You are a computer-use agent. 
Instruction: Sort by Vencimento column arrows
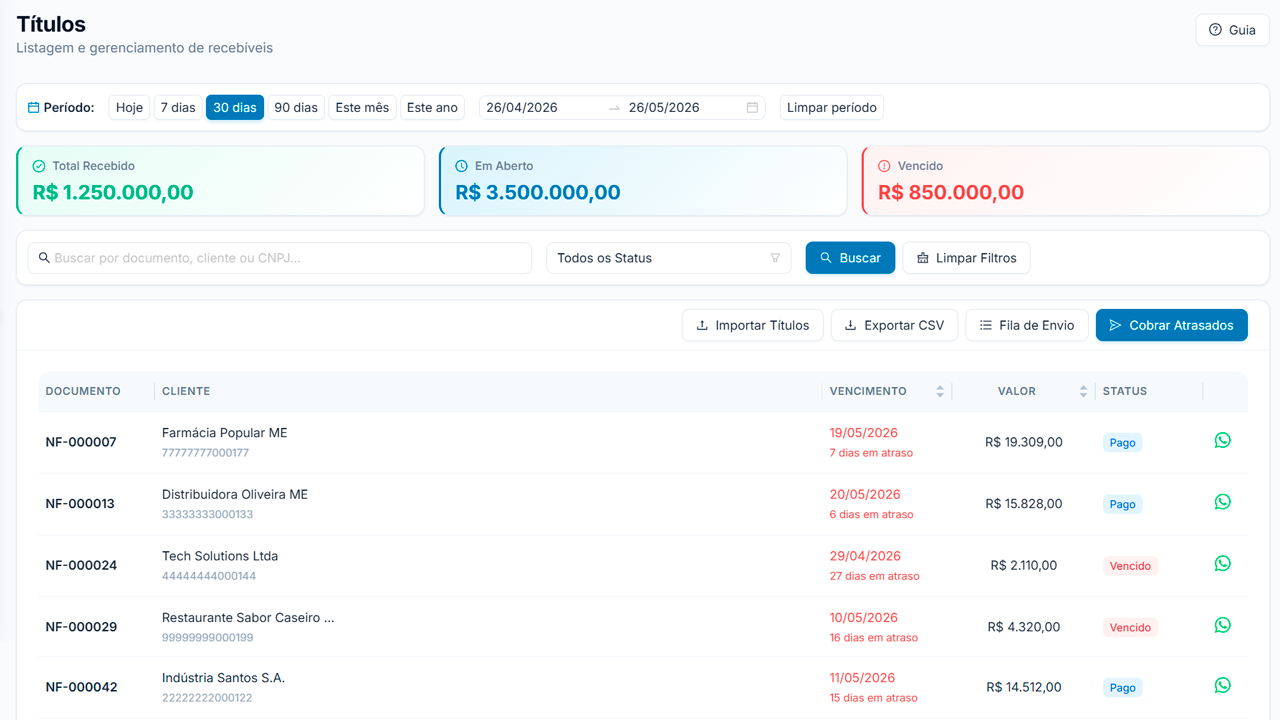click(940, 391)
